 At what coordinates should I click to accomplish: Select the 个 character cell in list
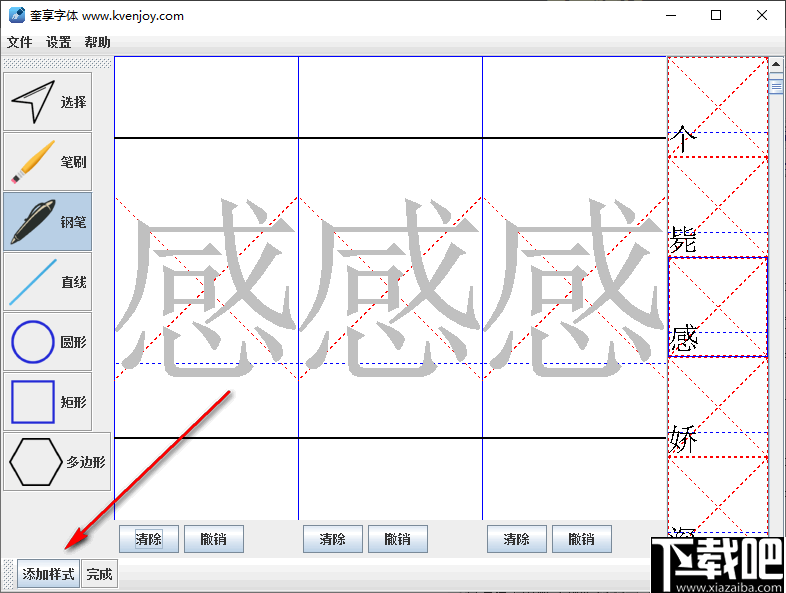718,107
